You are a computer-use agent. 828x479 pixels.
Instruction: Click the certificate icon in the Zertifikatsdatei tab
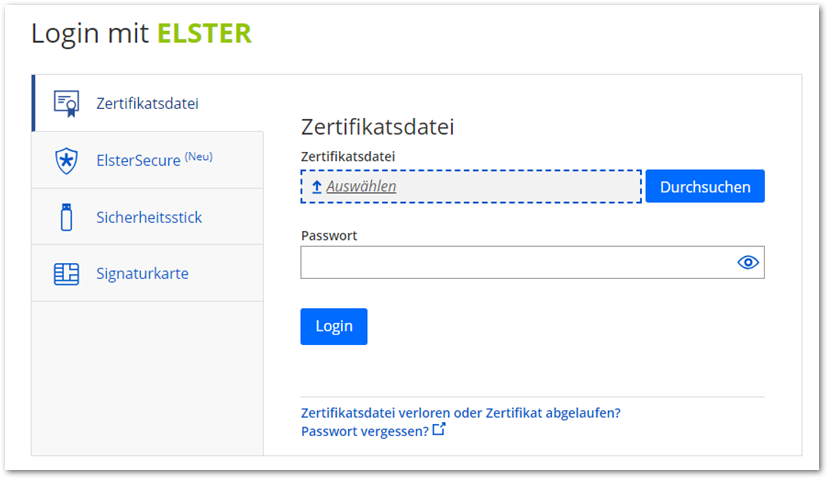click(66, 103)
